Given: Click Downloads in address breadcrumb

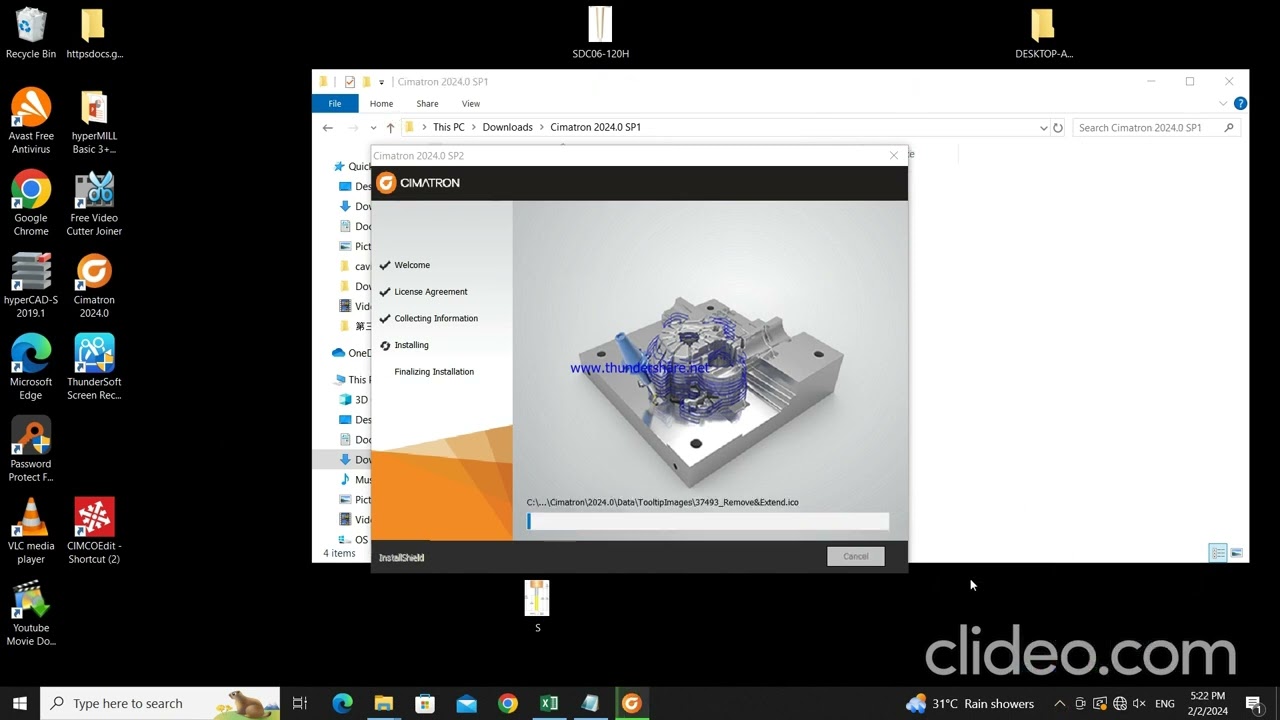Looking at the screenshot, I should 507,128.
